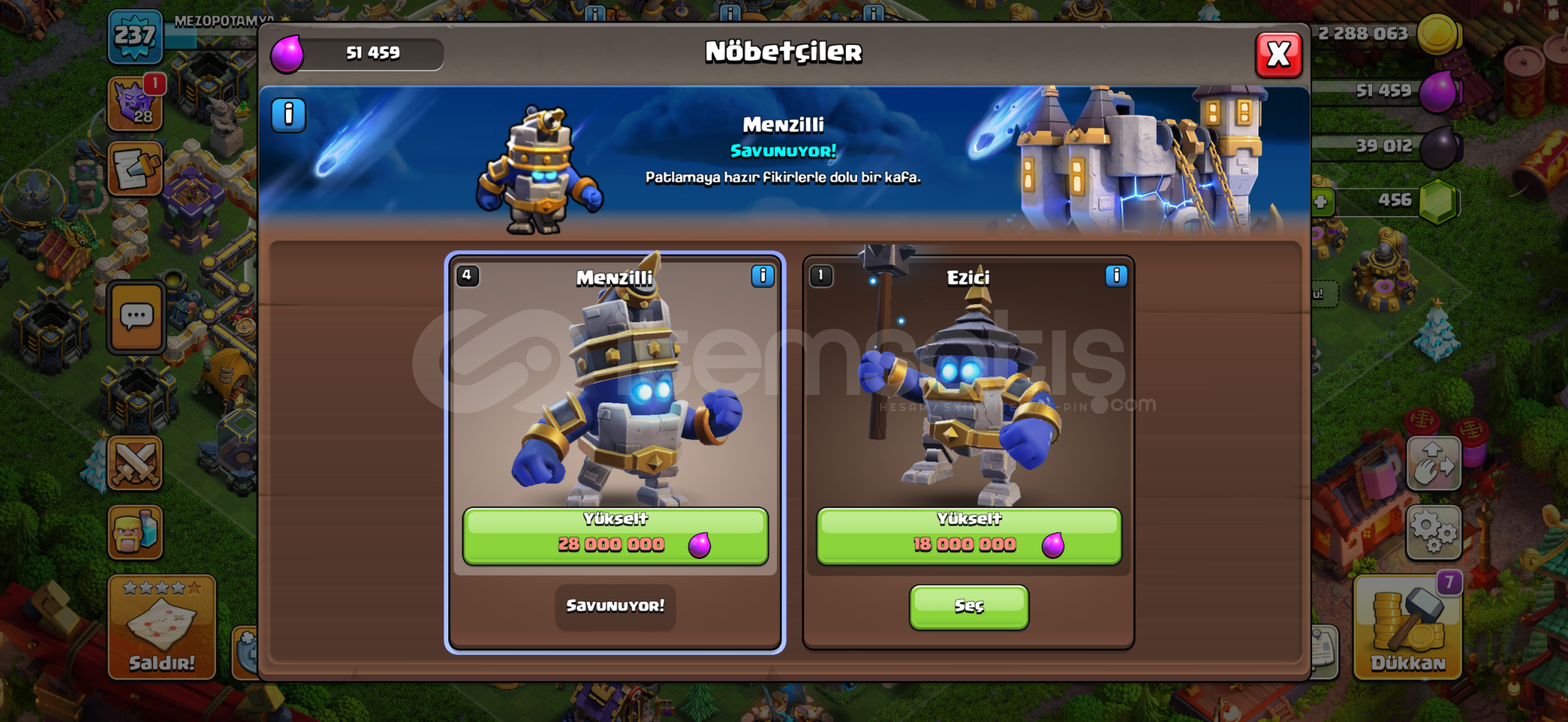Select the Ezici guardian with Seç
1568x722 pixels.
pyautogui.click(x=969, y=606)
